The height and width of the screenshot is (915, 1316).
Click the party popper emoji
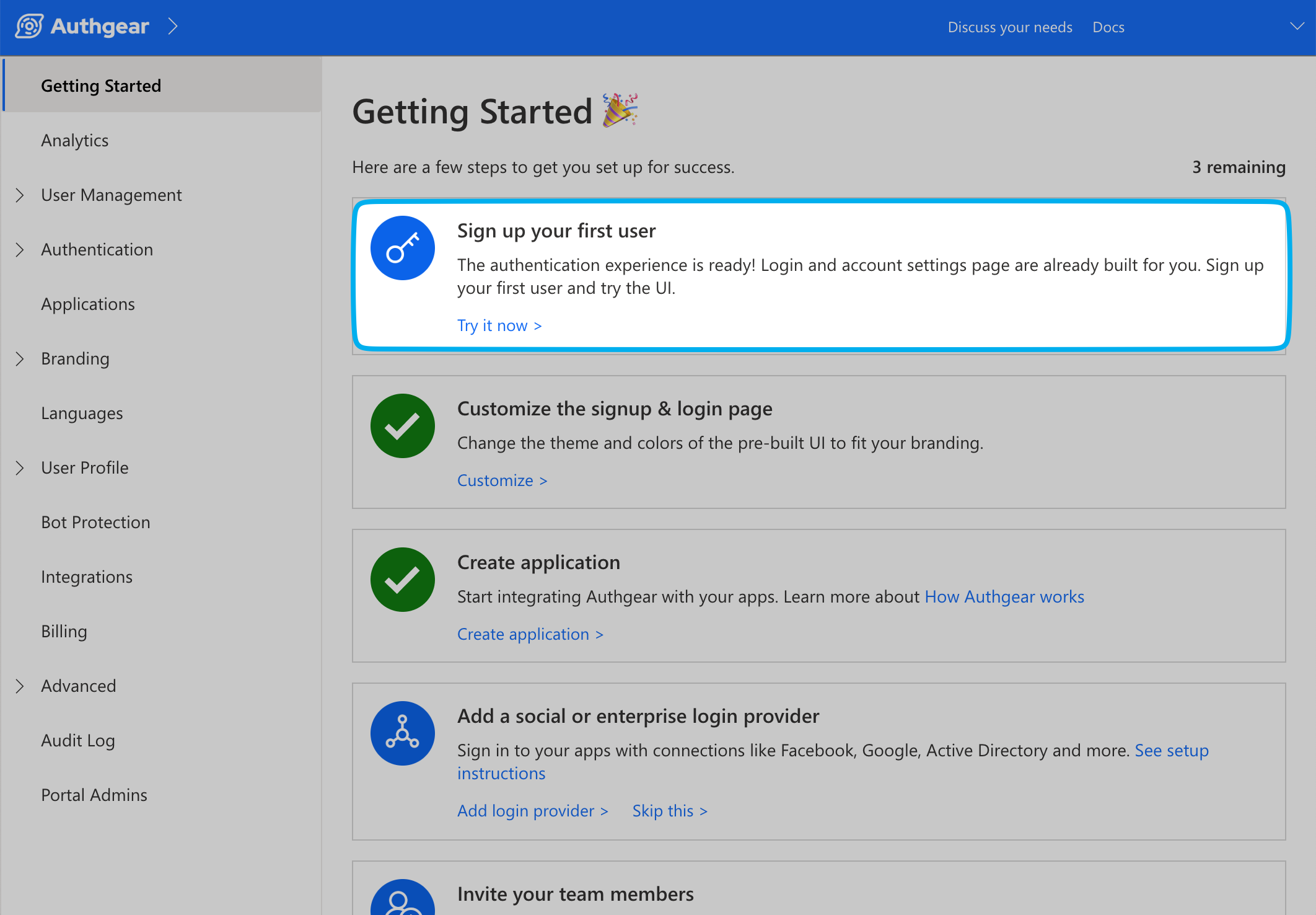620,111
